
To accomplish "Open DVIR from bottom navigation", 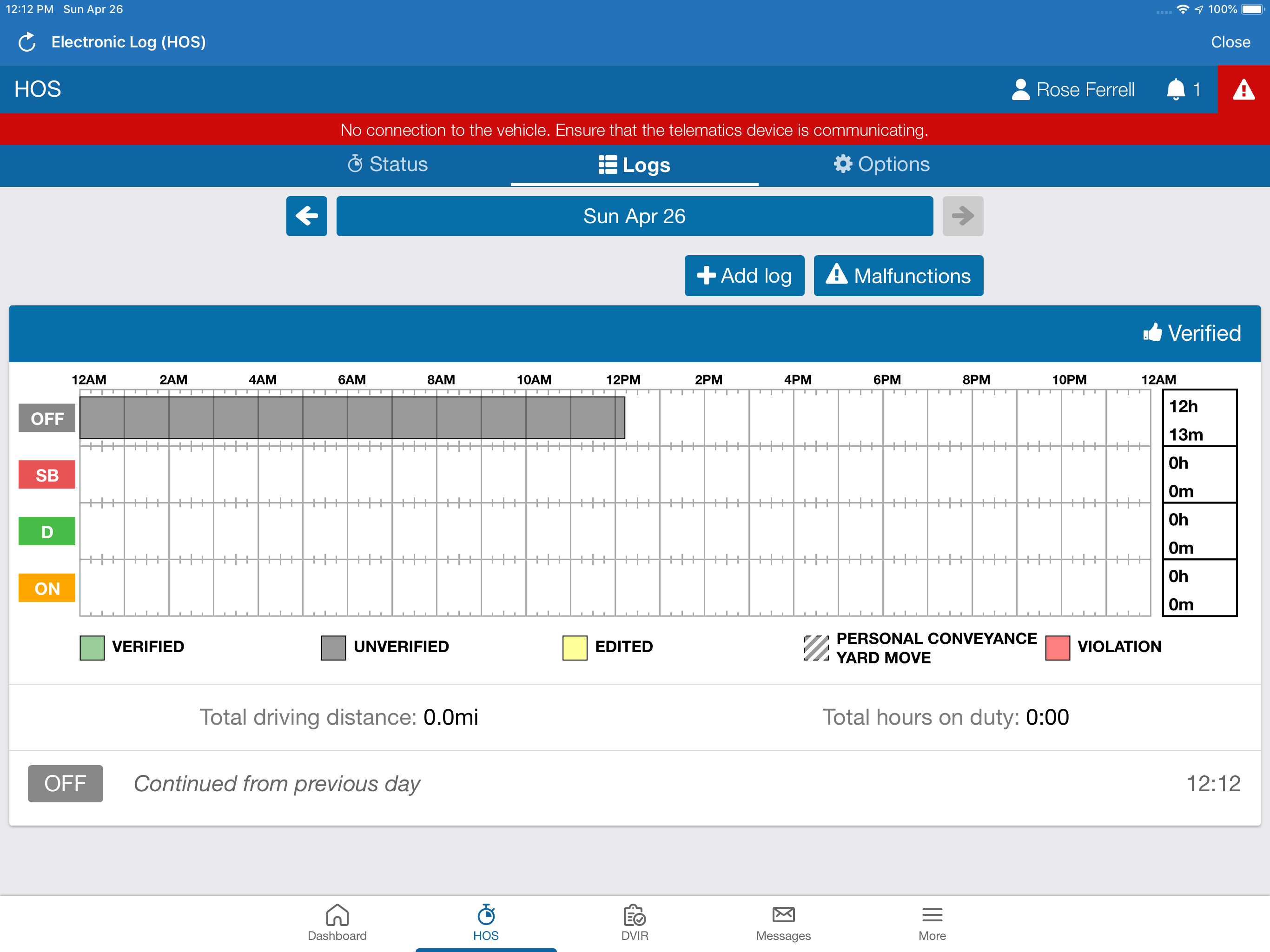I will 635,922.
